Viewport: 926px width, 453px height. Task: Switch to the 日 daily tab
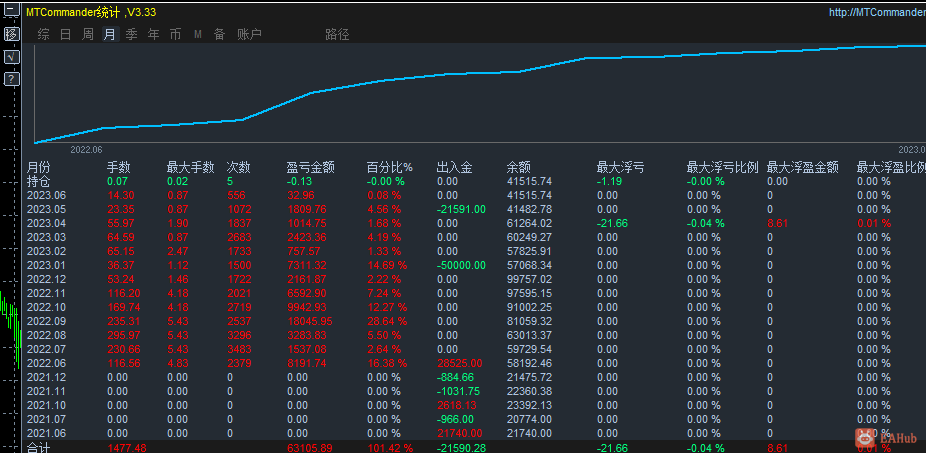(66, 35)
